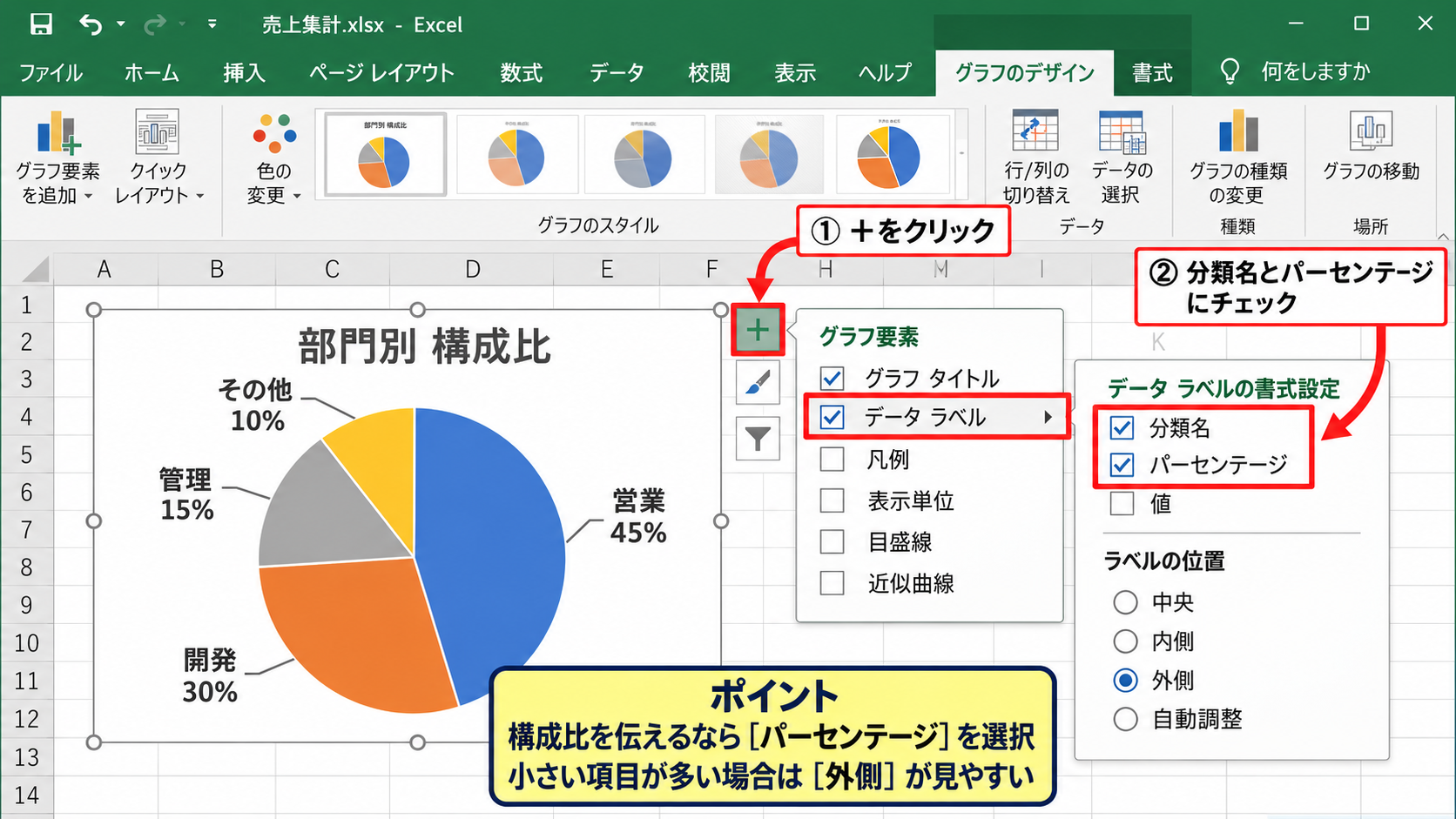This screenshot has width=1456, height=819.
Task: Switch to the 数式 tab
Action: (x=522, y=72)
